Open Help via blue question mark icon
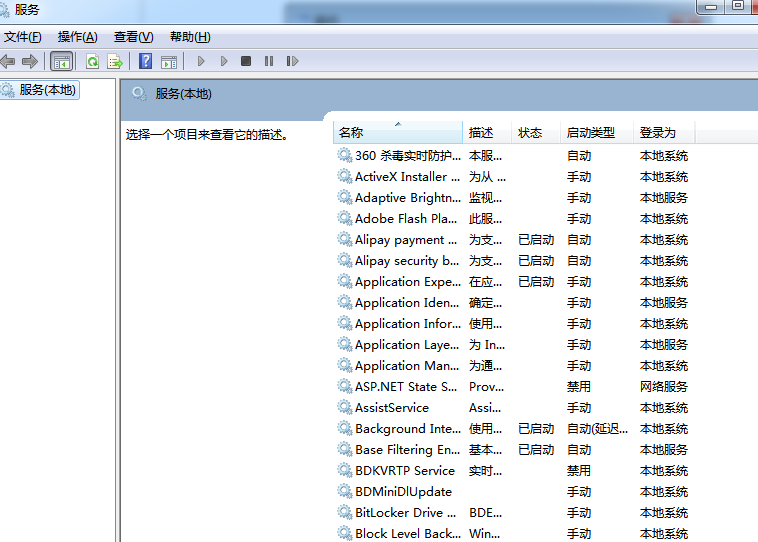Viewport: 758px width, 542px height. [x=146, y=61]
